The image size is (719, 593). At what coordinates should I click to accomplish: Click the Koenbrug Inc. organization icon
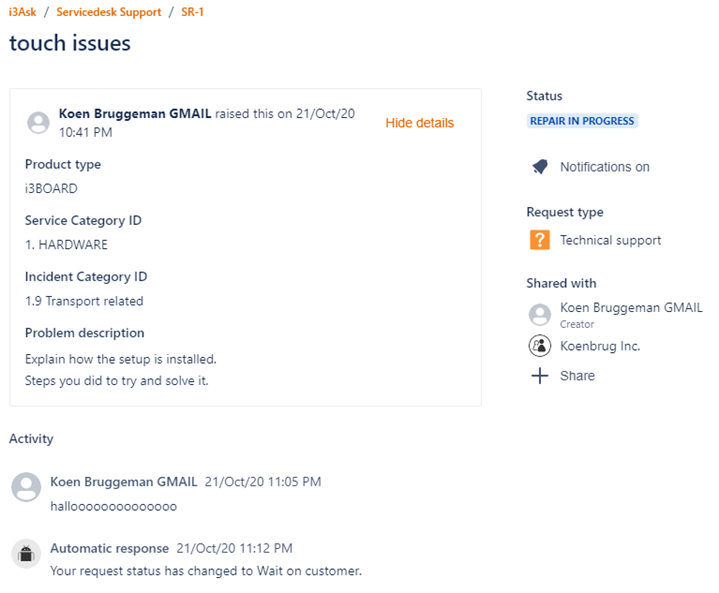[540, 346]
